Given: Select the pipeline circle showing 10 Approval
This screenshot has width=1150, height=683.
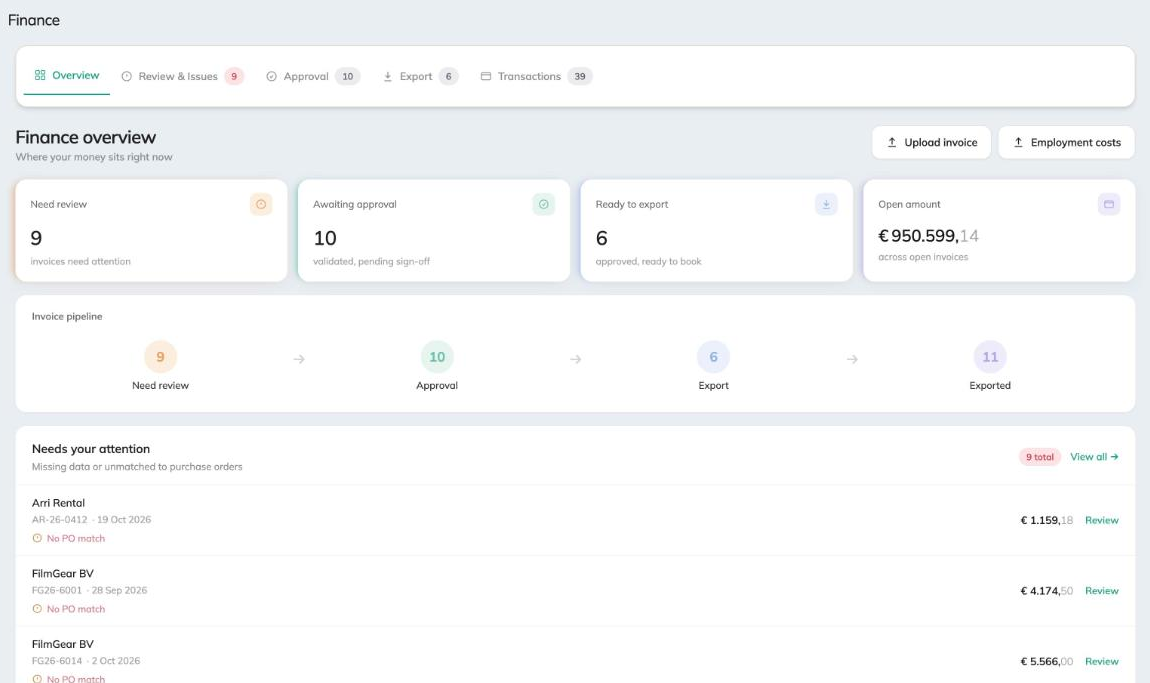Looking at the screenshot, I should click(x=437, y=357).
